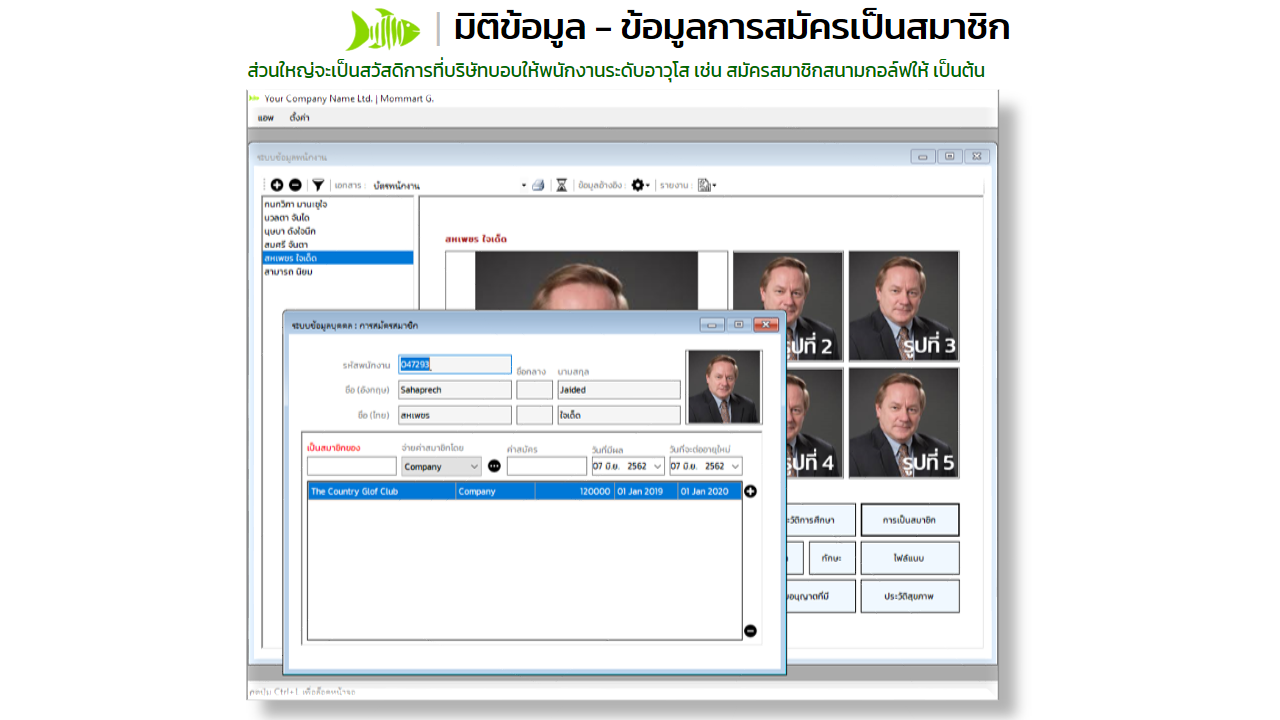This screenshot has height=720, width=1280.
Task: Click the 01 Jan 2019 date cell
Action: pos(645,491)
